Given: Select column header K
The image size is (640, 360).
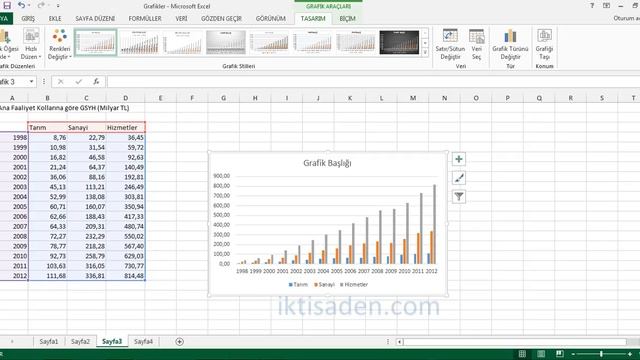Looking at the screenshot, I should [x=350, y=98].
